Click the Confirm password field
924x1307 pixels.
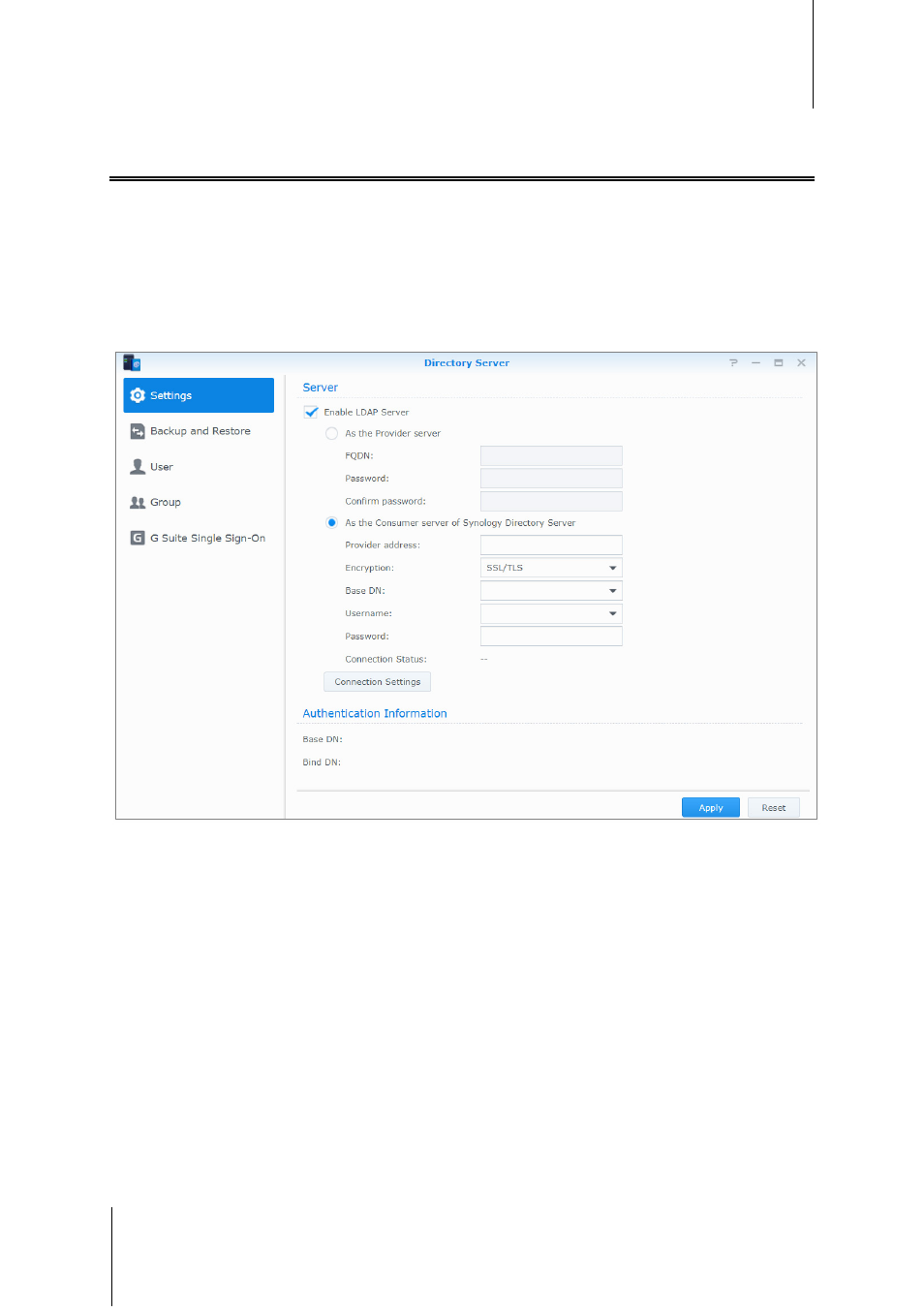click(551, 501)
